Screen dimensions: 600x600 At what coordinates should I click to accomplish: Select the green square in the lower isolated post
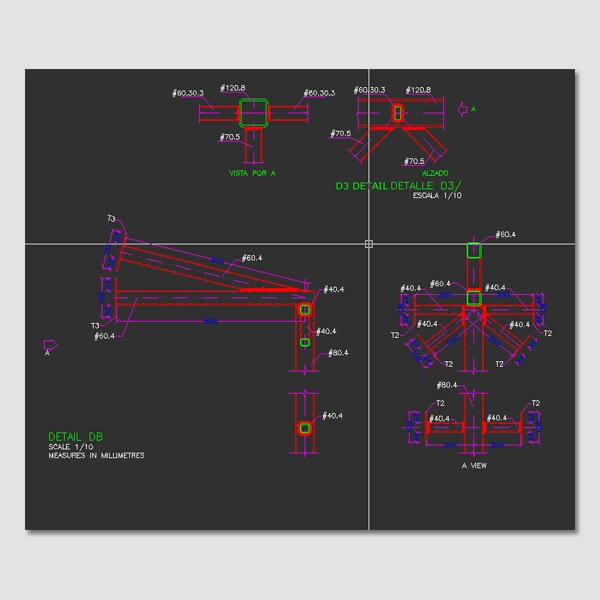pyautogui.click(x=305, y=428)
